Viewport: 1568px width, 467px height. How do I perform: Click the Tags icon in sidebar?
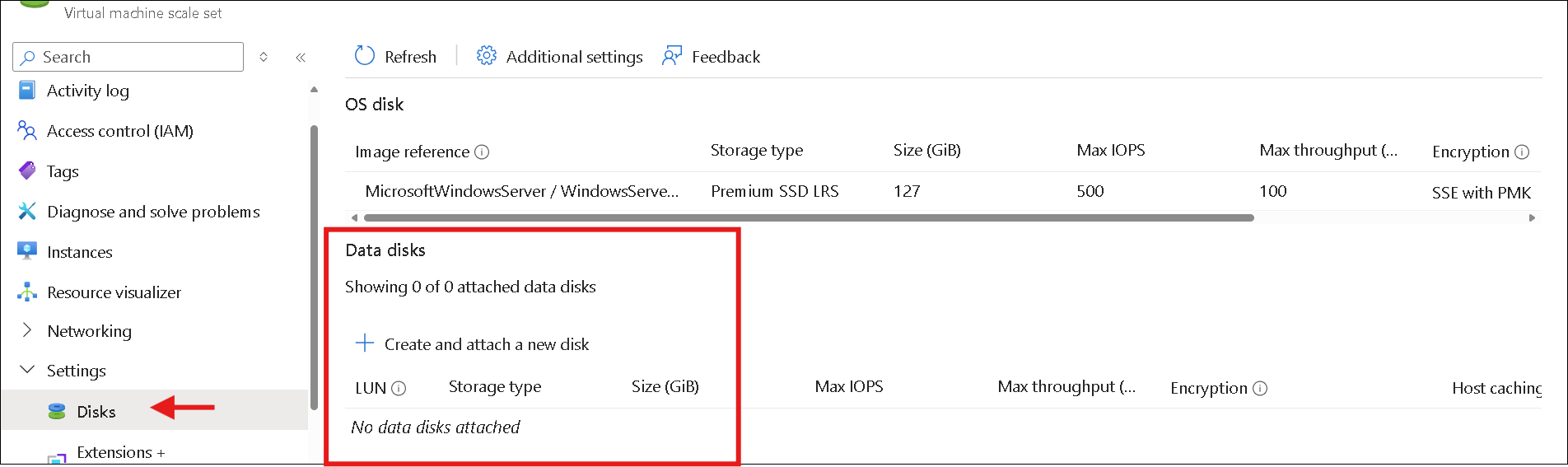coord(27,170)
